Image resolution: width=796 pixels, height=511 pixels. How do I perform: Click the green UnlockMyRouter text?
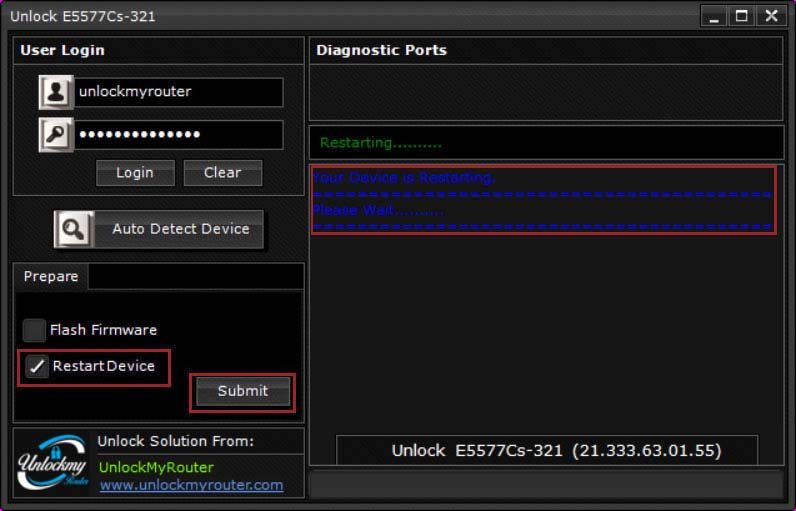(x=156, y=467)
